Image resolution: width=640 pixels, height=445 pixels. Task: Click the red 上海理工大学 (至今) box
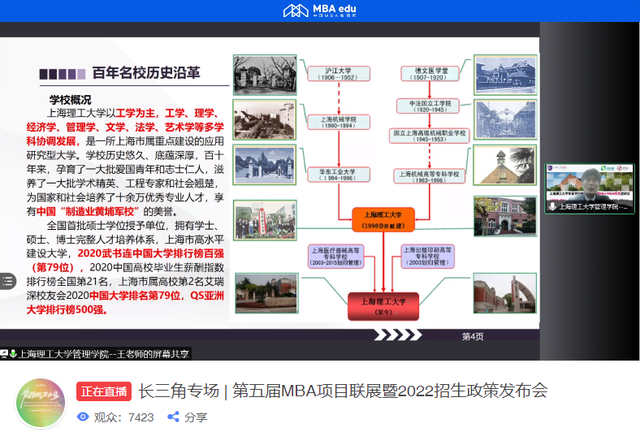tap(383, 306)
